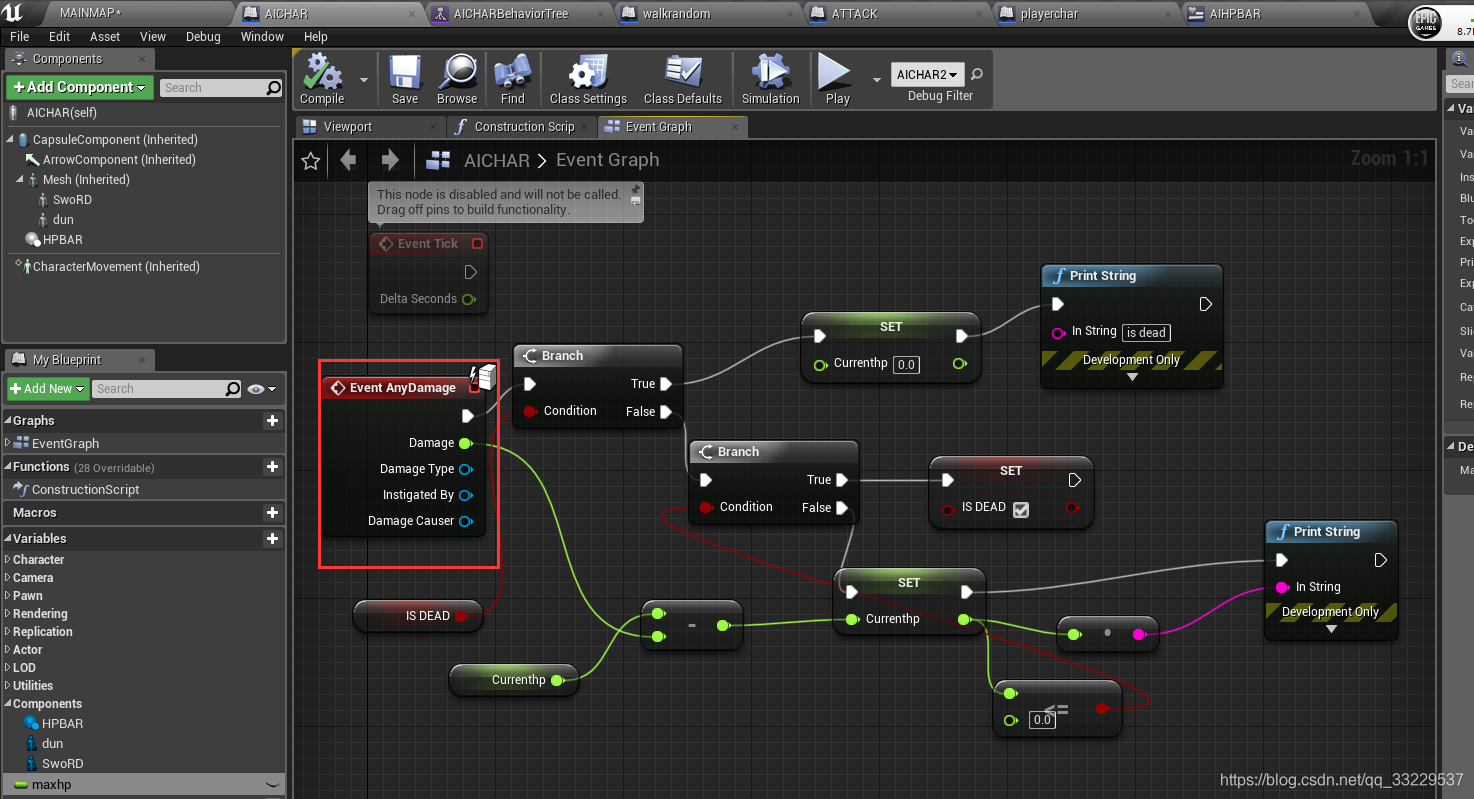Collapse the Mesh (Inherited) component tree
This screenshot has height=799, width=1474.
(20, 180)
